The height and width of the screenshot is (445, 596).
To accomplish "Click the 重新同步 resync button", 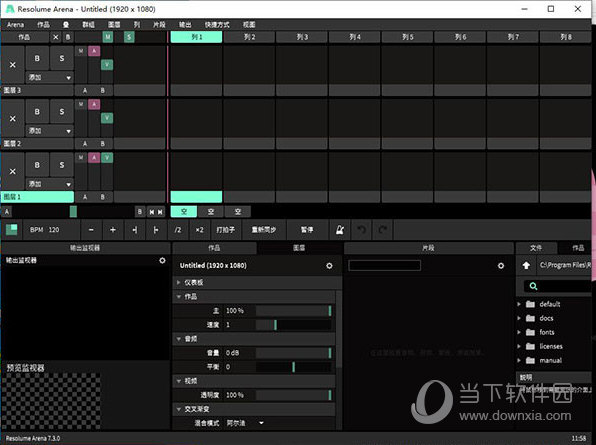I will (264, 230).
